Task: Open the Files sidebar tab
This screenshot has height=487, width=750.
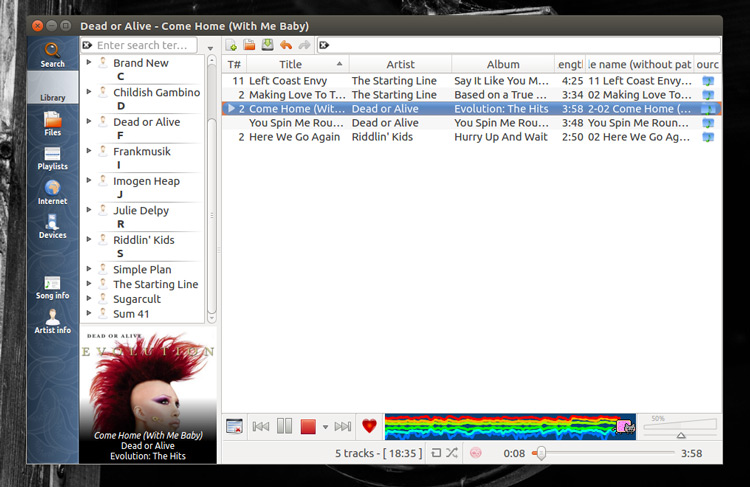Action: pos(52,123)
